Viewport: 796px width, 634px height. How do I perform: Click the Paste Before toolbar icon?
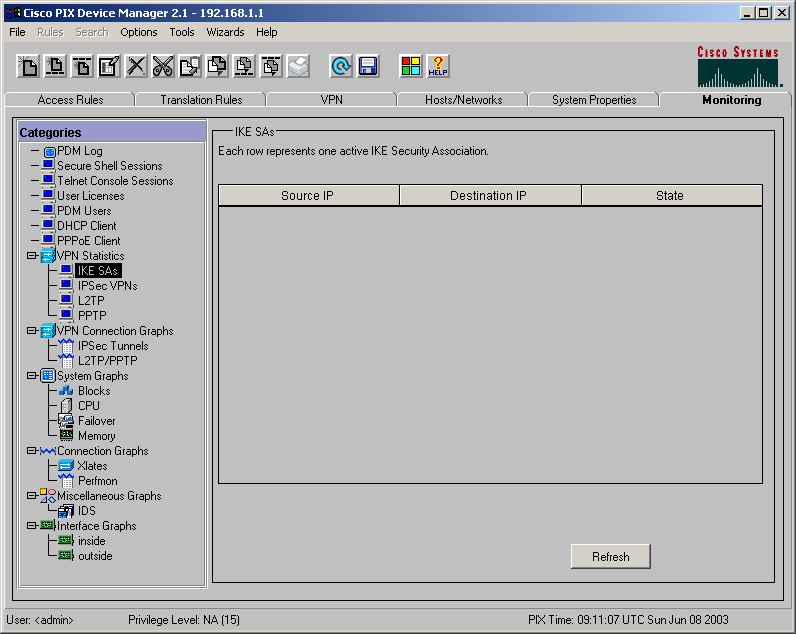point(244,66)
